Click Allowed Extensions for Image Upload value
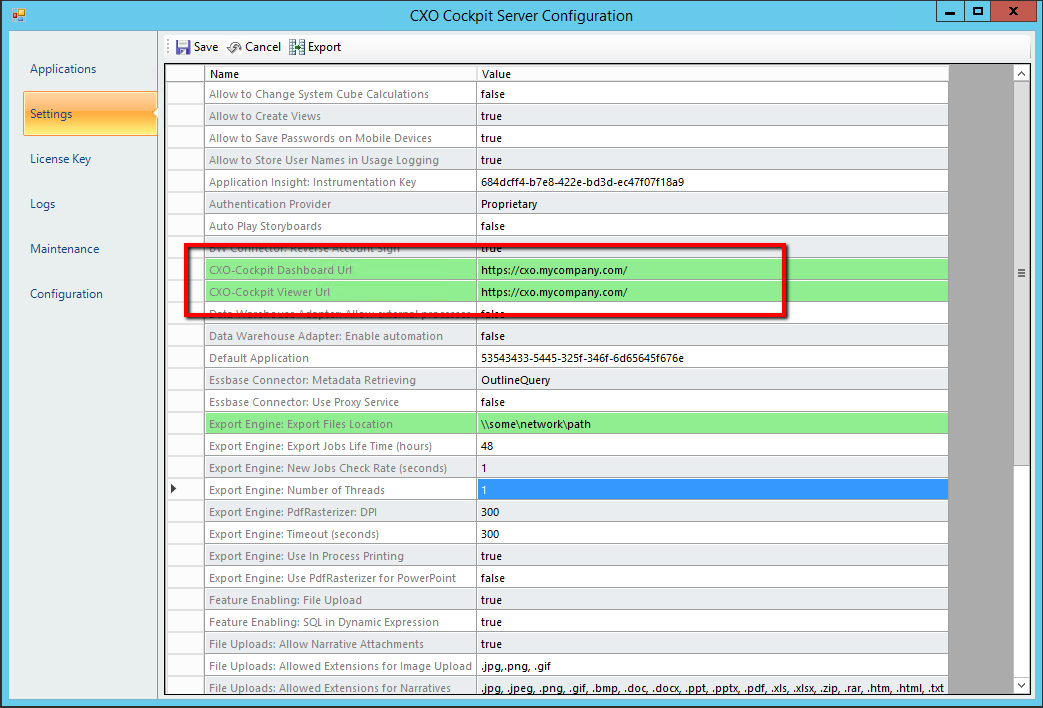The height and width of the screenshot is (708, 1043). (x=712, y=665)
